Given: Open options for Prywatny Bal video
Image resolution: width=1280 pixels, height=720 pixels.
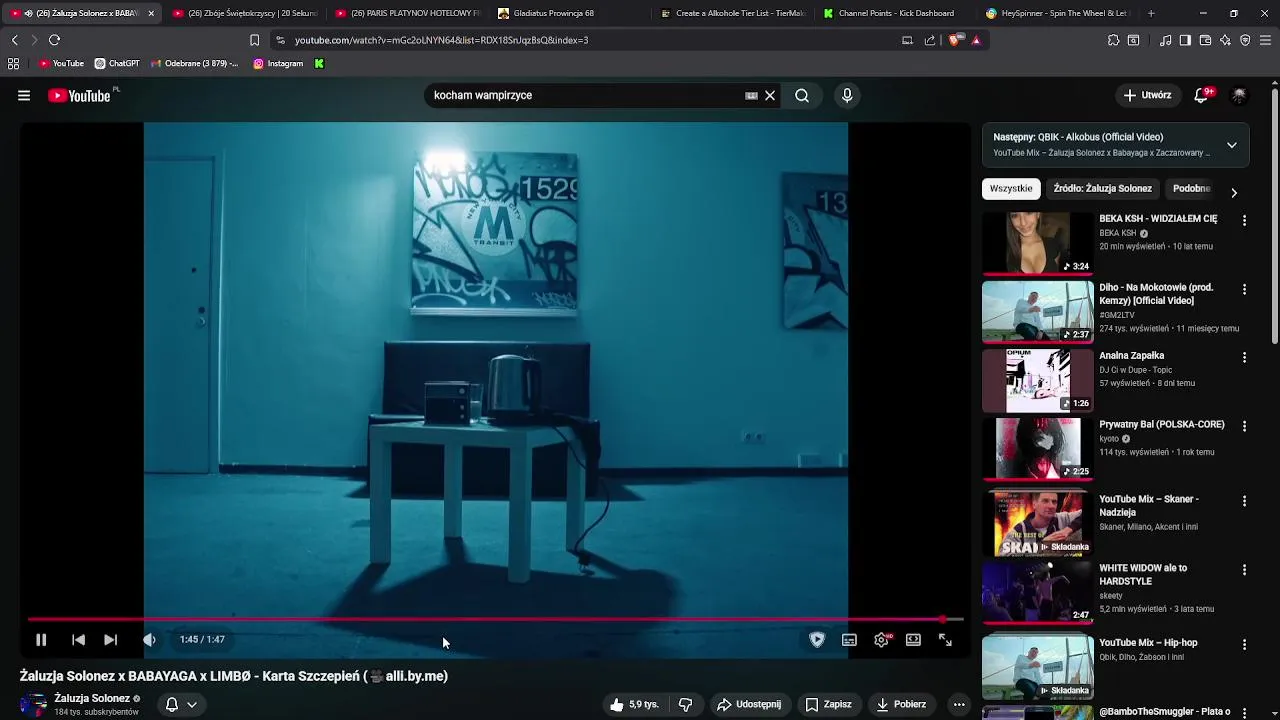Looking at the screenshot, I should click(x=1244, y=426).
